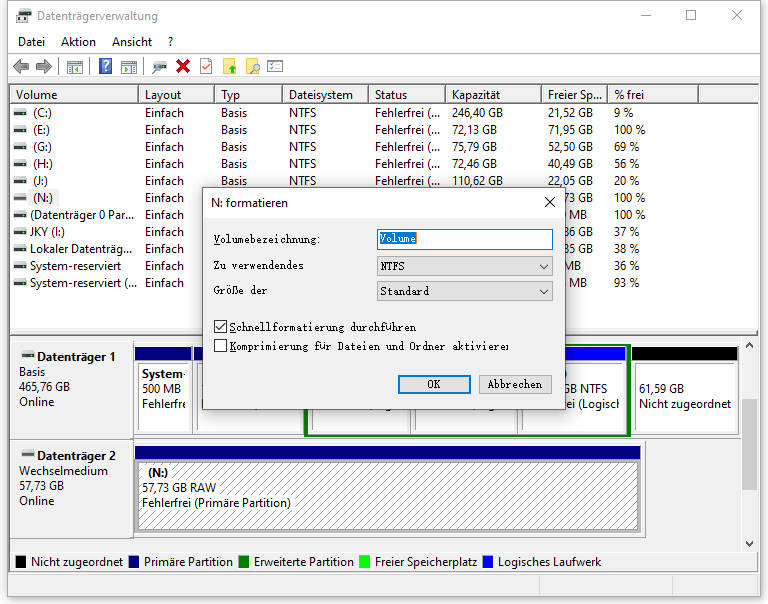This screenshot has width=768, height=604.
Task: Click the disk pane scroll-down arrow
Action: [x=749, y=543]
